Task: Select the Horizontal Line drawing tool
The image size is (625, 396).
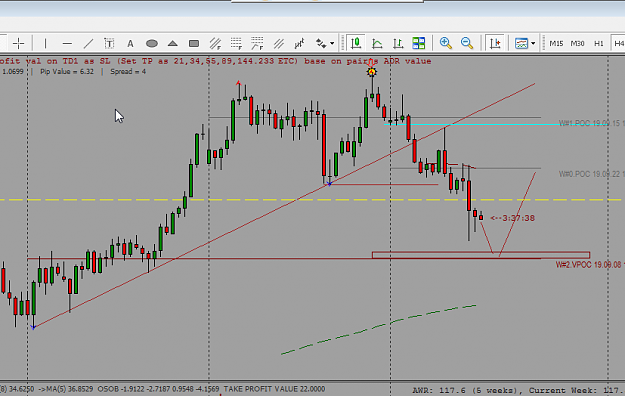Action: 67,43
